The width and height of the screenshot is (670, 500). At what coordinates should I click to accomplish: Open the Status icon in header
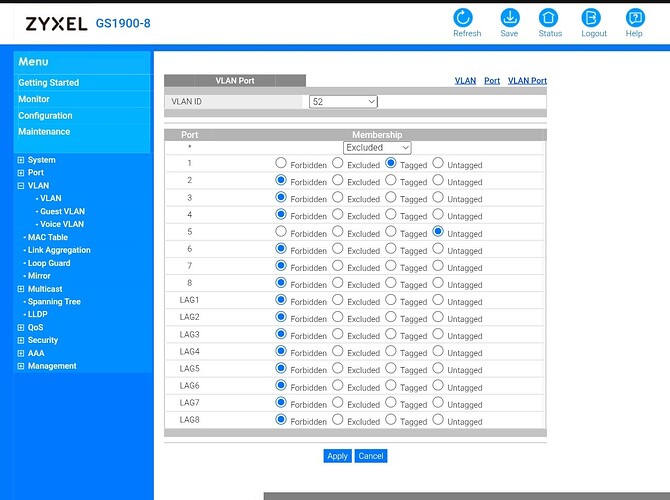549,18
